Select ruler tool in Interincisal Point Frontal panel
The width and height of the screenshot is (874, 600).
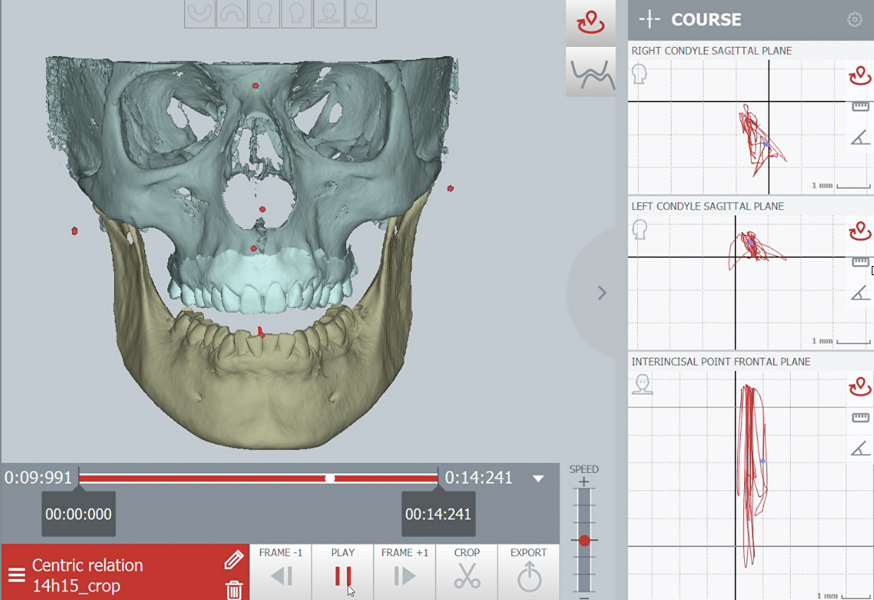pos(859,418)
